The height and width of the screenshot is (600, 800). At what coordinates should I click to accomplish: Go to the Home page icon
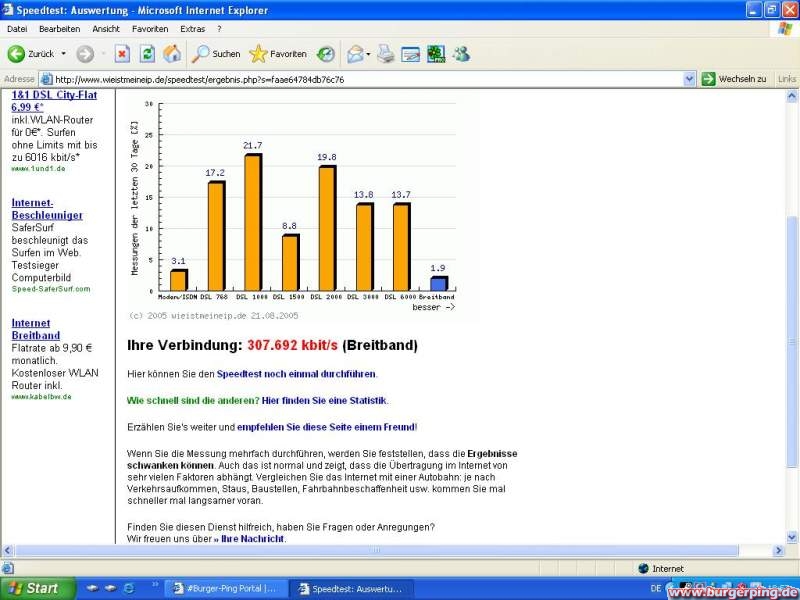172,54
